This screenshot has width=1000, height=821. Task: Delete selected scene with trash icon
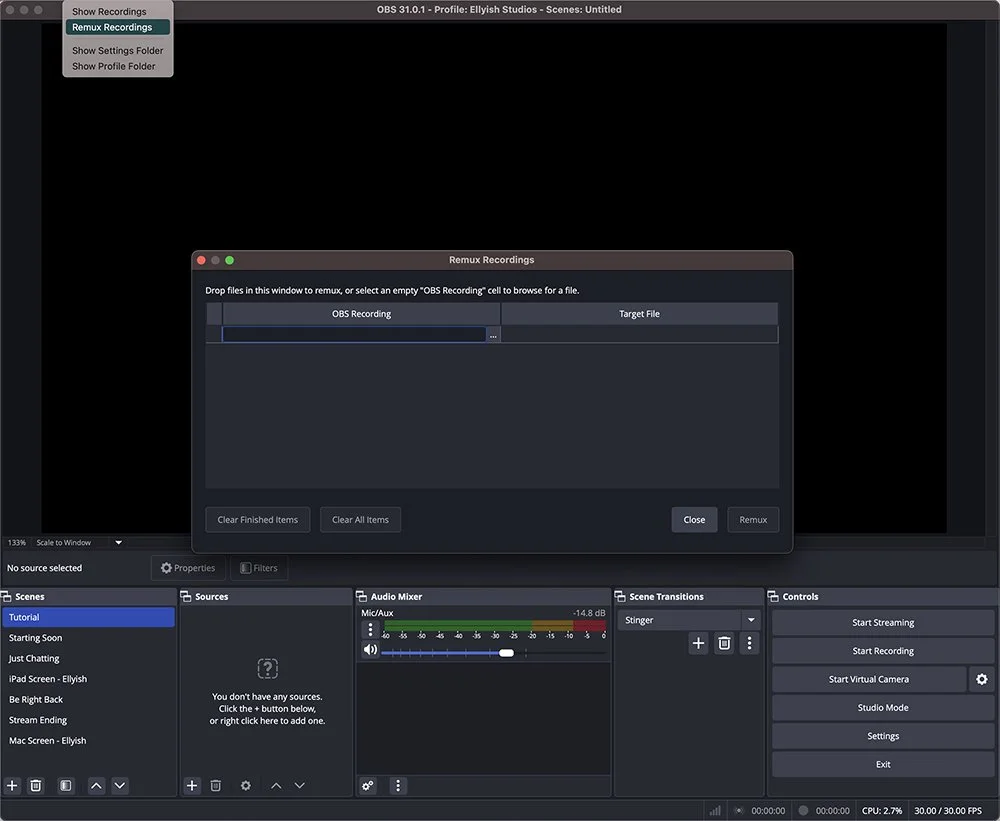(x=36, y=785)
